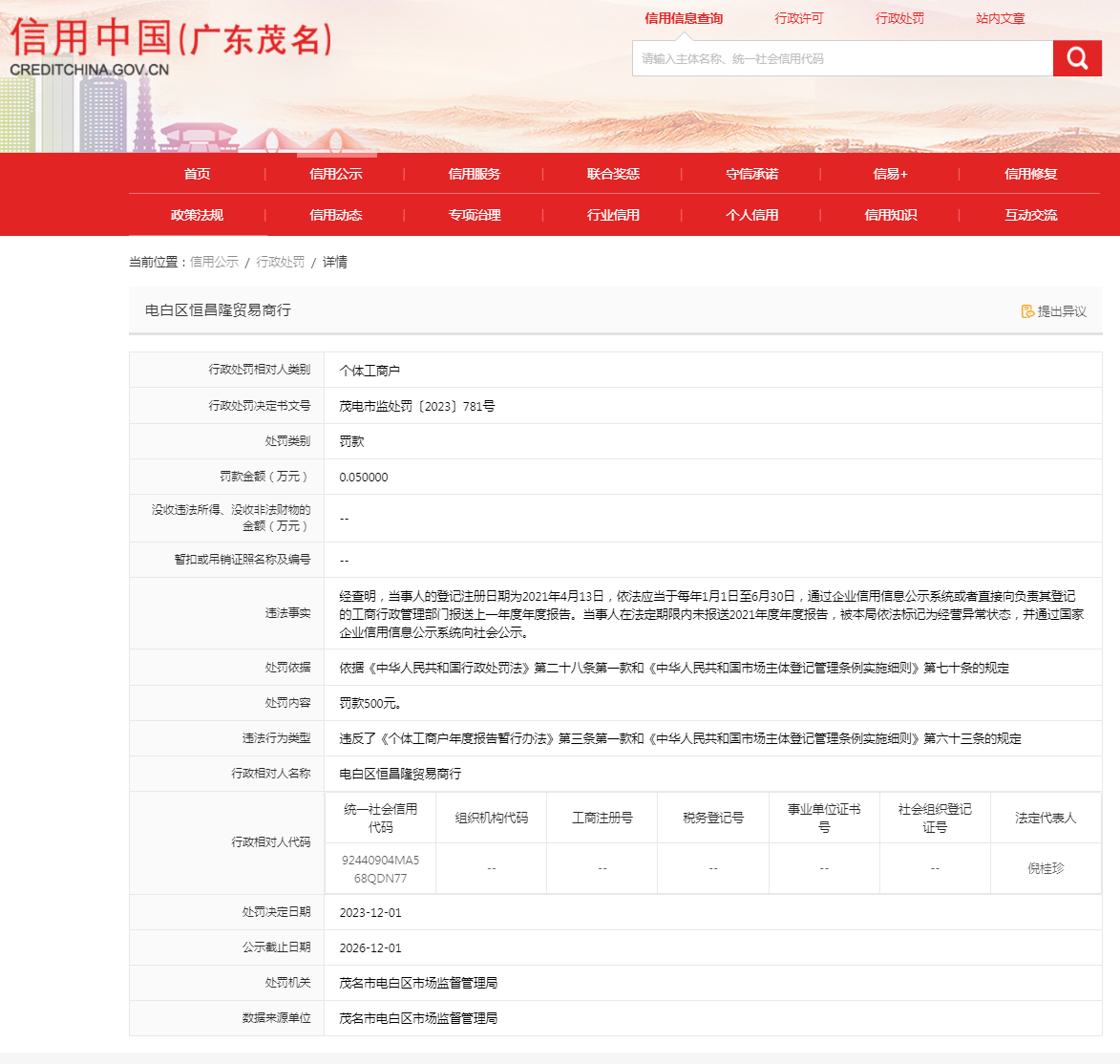This screenshot has width=1120, height=1064.
Task: Click the red search magnifier button
Action: click(x=1077, y=58)
